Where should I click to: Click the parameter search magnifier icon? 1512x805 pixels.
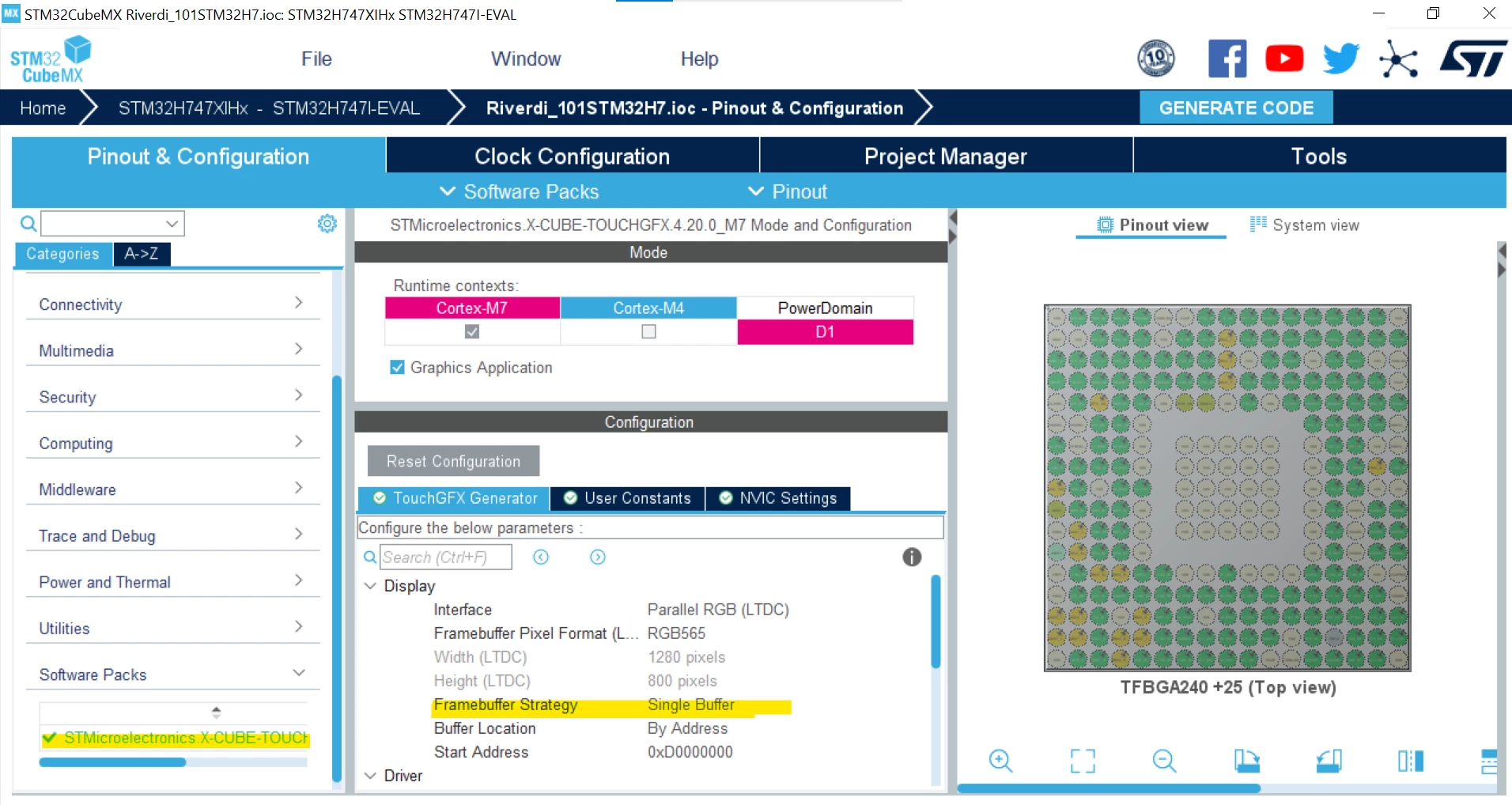[x=369, y=557]
